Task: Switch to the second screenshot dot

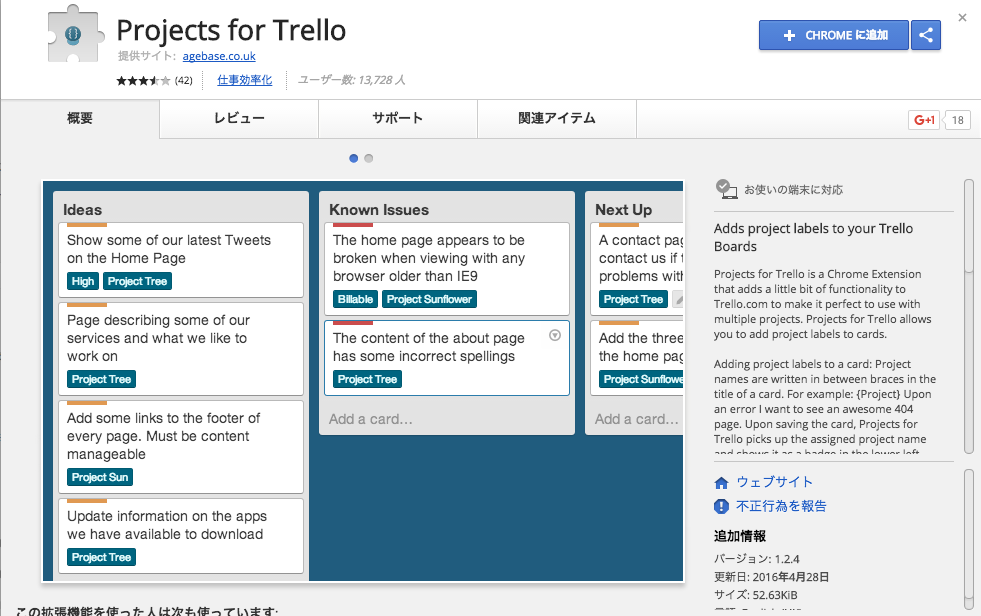Action: coord(369,158)
